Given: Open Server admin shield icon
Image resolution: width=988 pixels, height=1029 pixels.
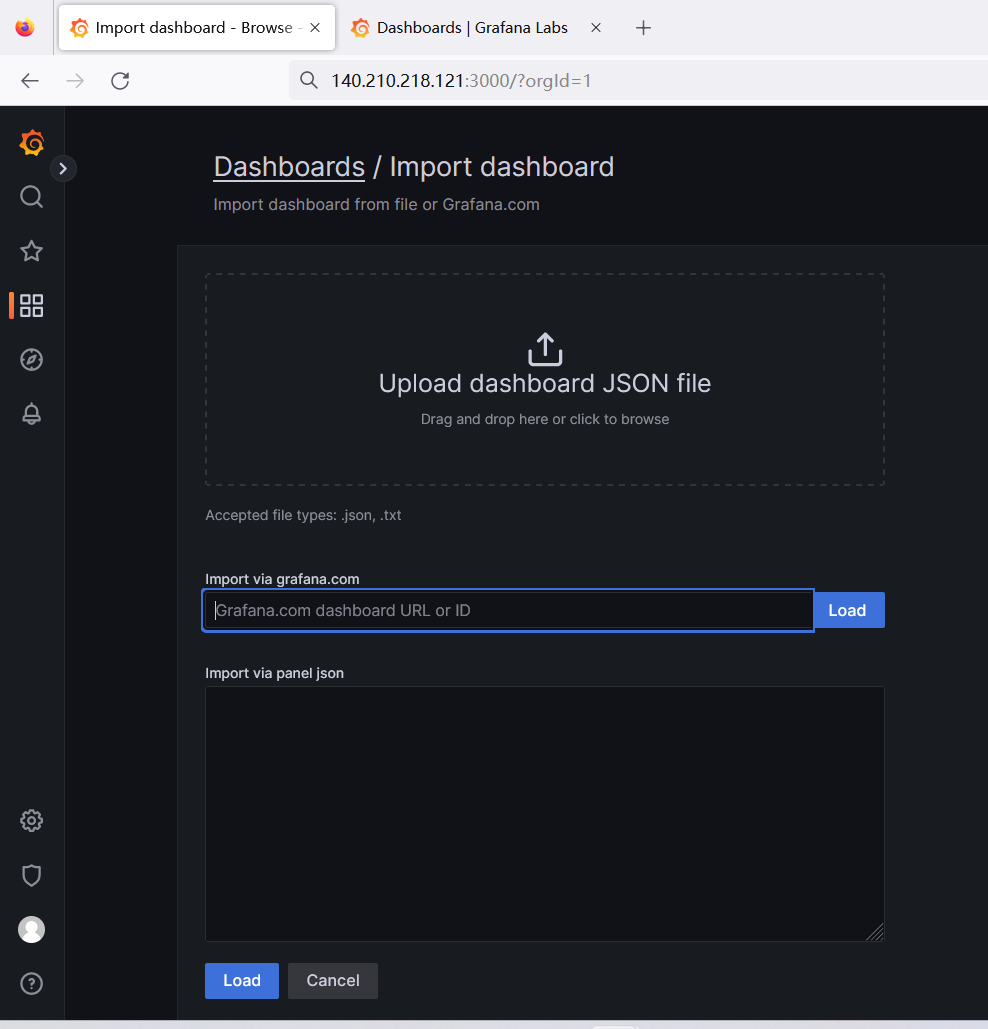Looking at the screenshot, I should (x=31, y=875).
